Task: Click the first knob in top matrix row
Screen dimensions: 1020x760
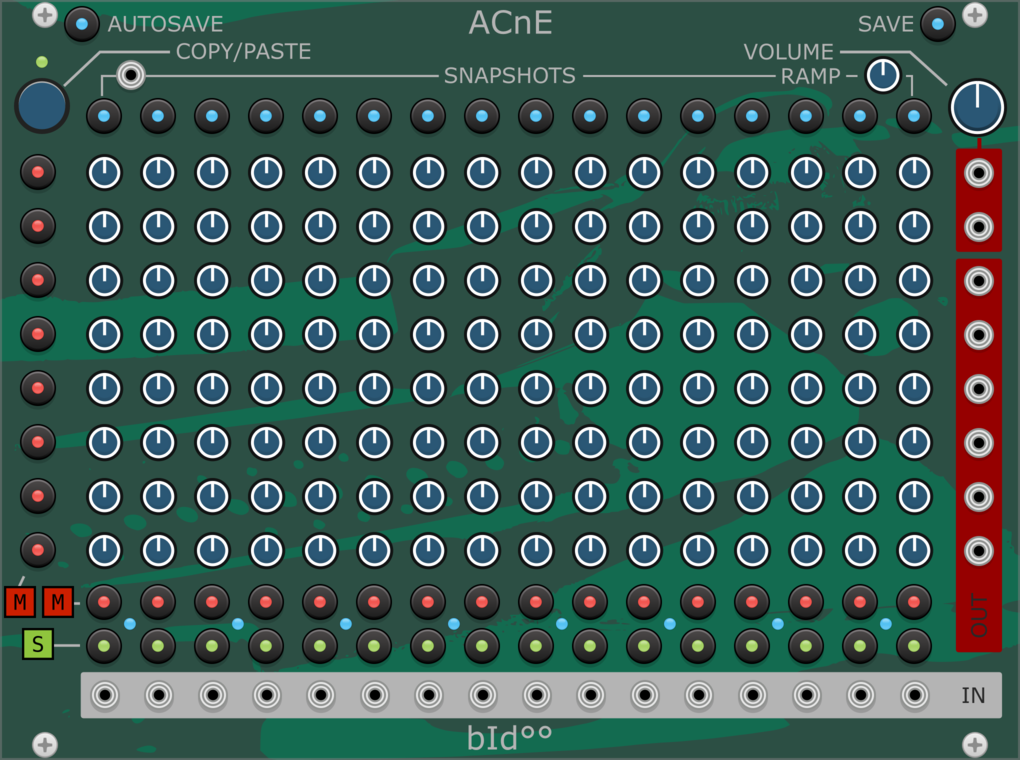Action: pyautogui.click(x=105, y=173)
